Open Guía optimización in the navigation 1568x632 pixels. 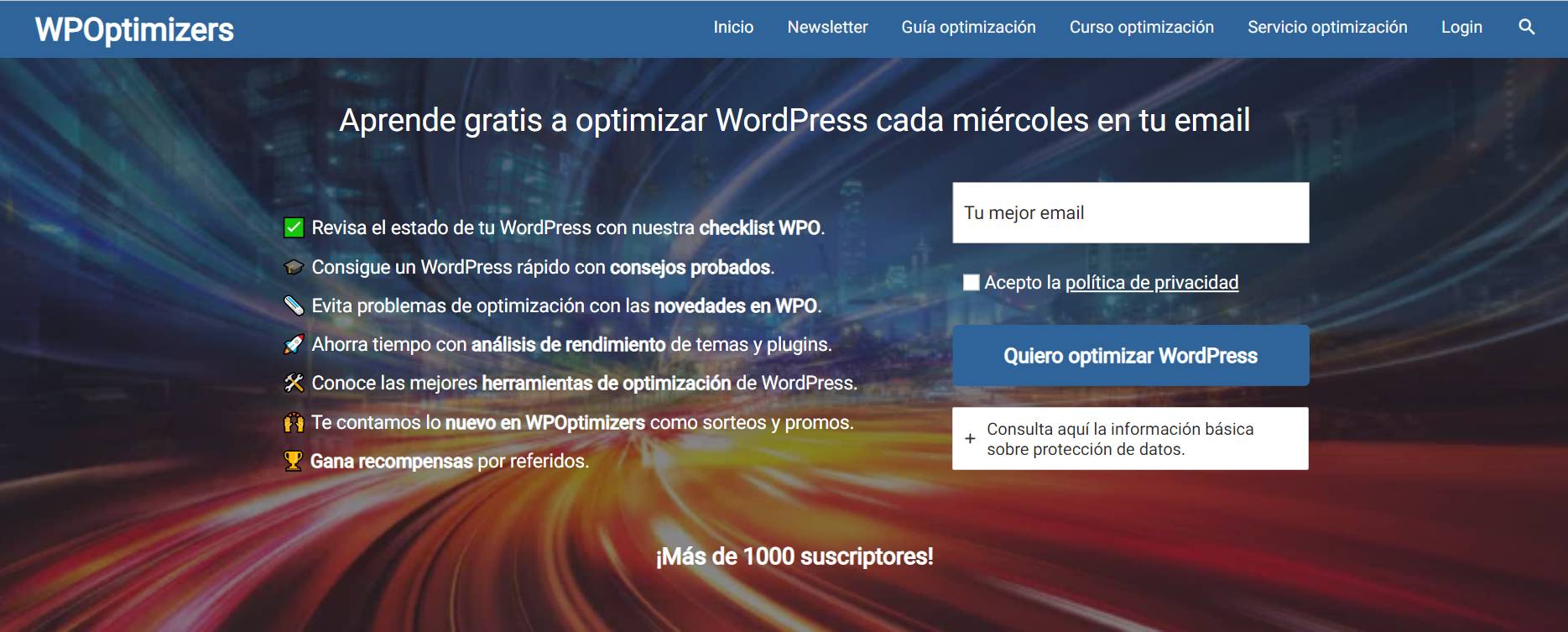click(968, 27)
